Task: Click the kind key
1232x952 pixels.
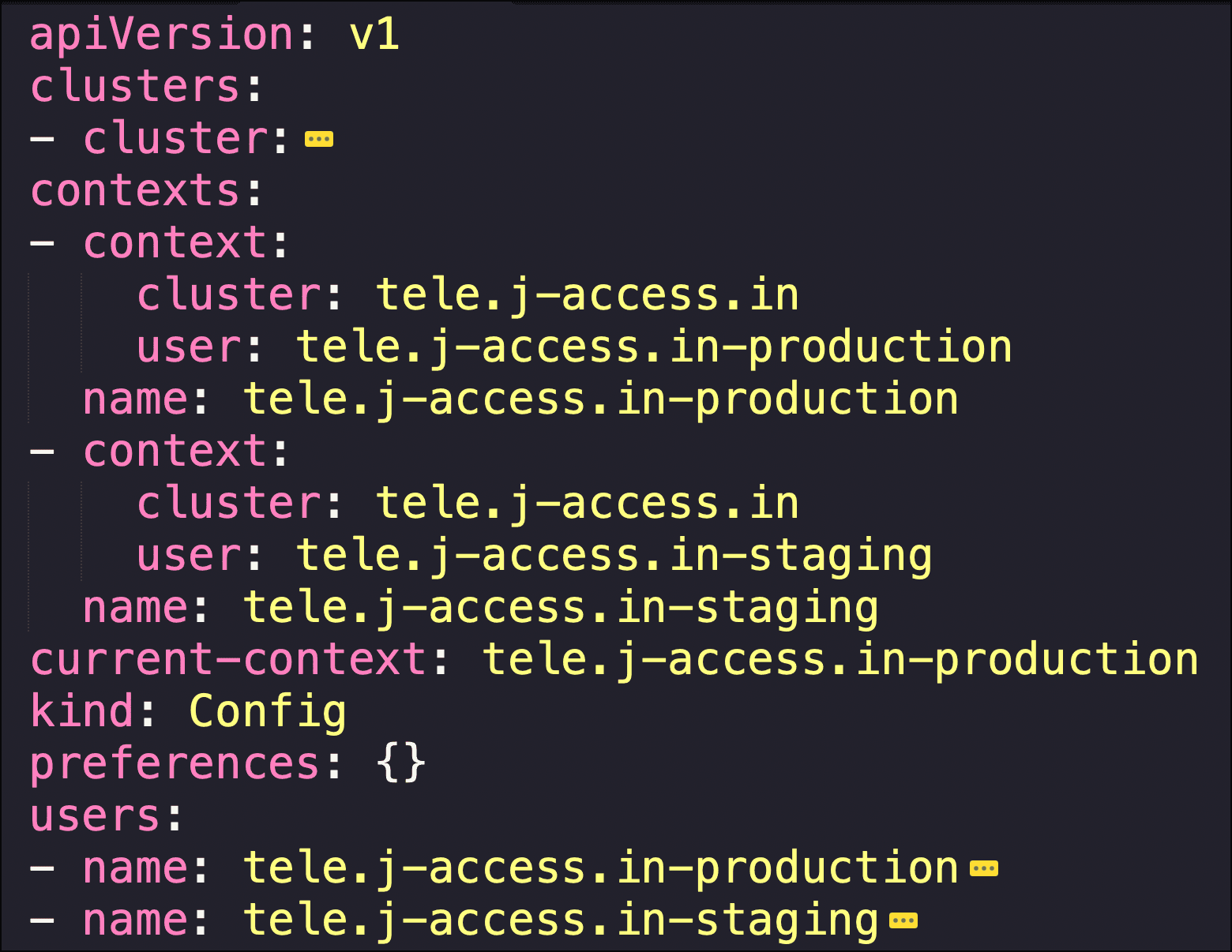Action: [x=81, y=712]
